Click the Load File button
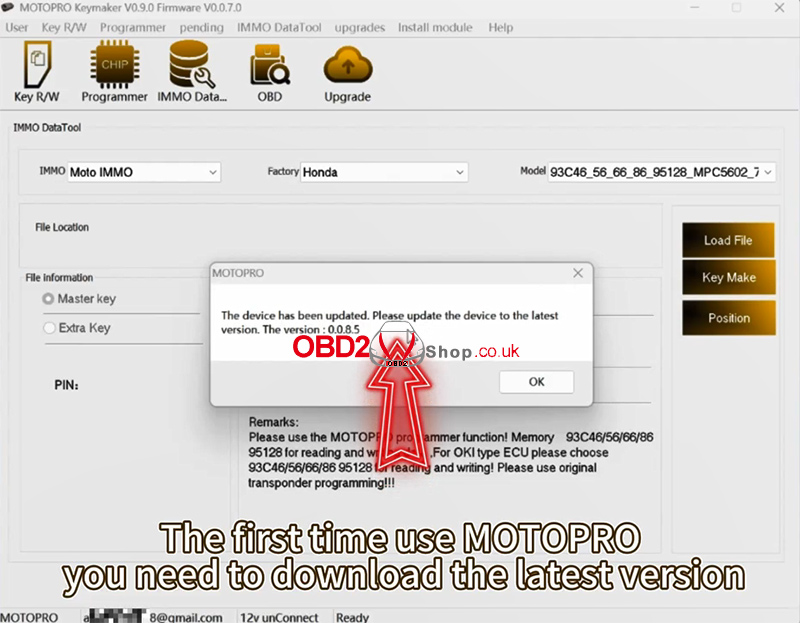The width and height of the screenshot is (800, 623). click(728, 240)
